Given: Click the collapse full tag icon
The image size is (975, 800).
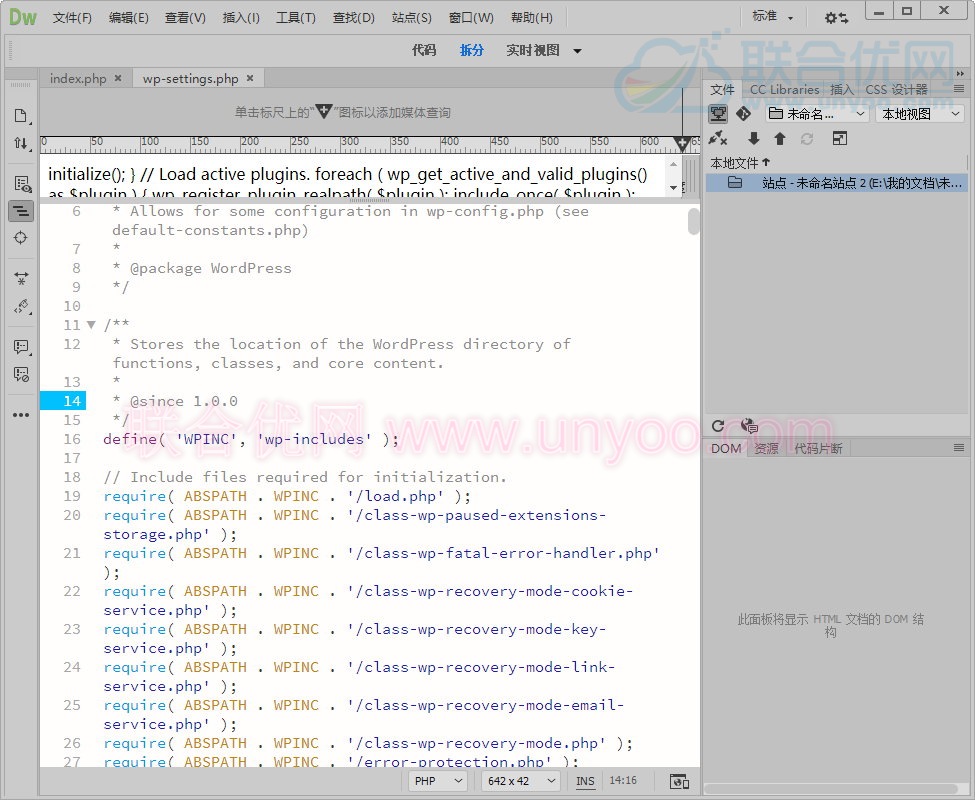Looking at the screenshot, I should click(x=21, y=278).
